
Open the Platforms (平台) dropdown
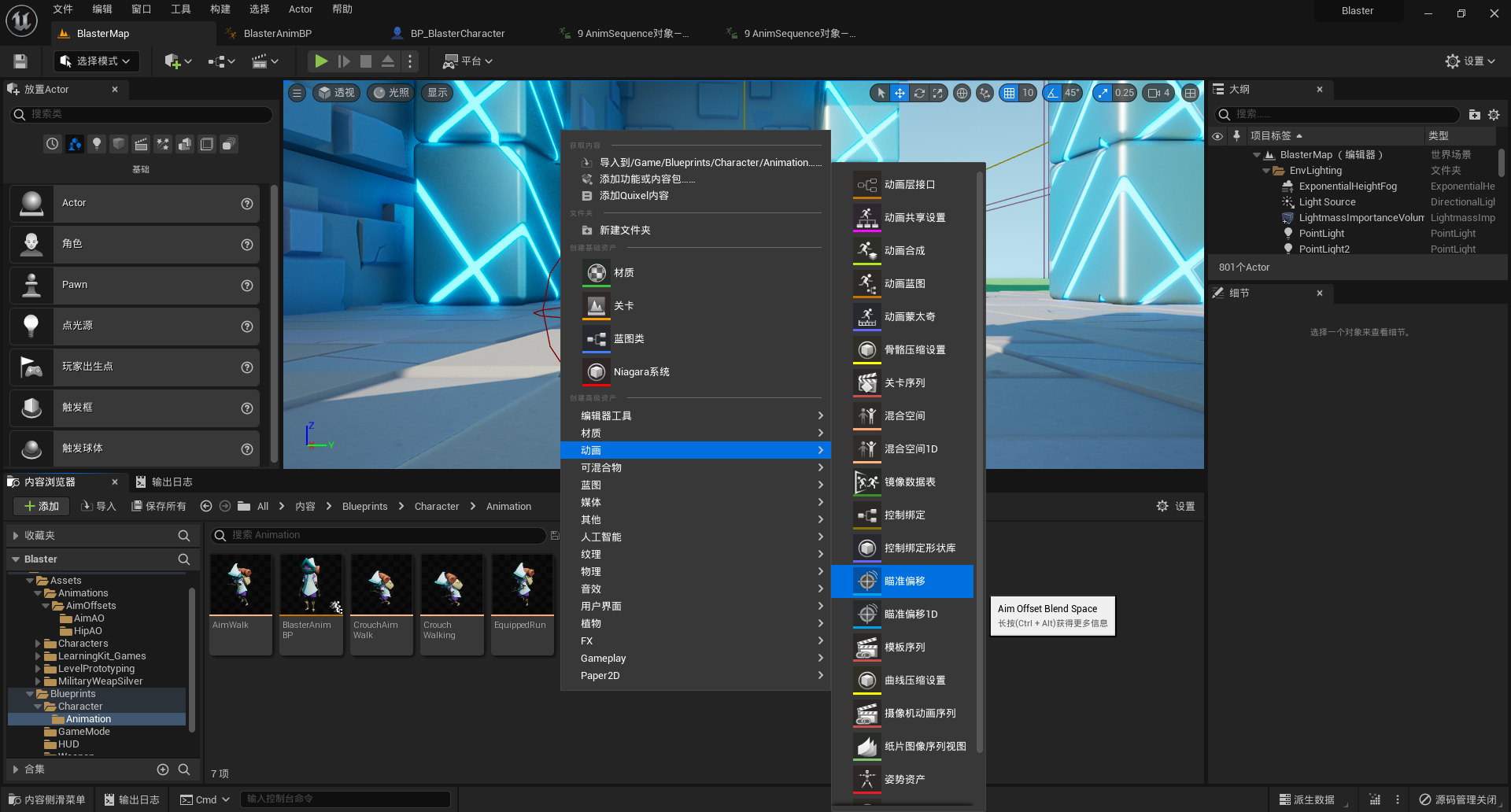point(467,61)
